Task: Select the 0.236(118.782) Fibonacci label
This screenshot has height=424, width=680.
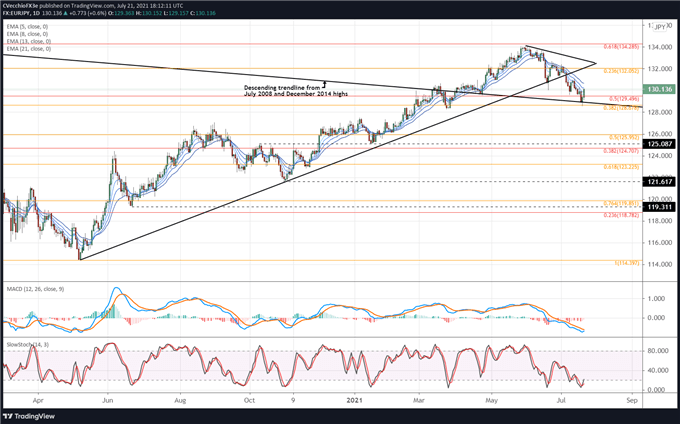Action: pyautogui.click(x=621, y=215)
